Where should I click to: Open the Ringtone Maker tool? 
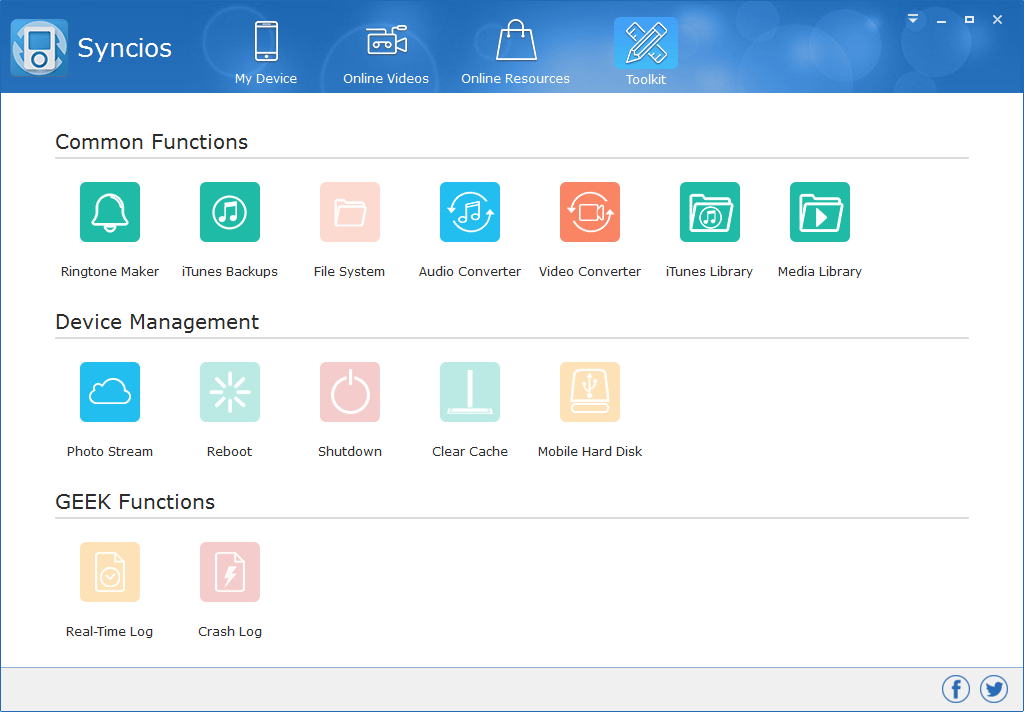pos(110,212)
